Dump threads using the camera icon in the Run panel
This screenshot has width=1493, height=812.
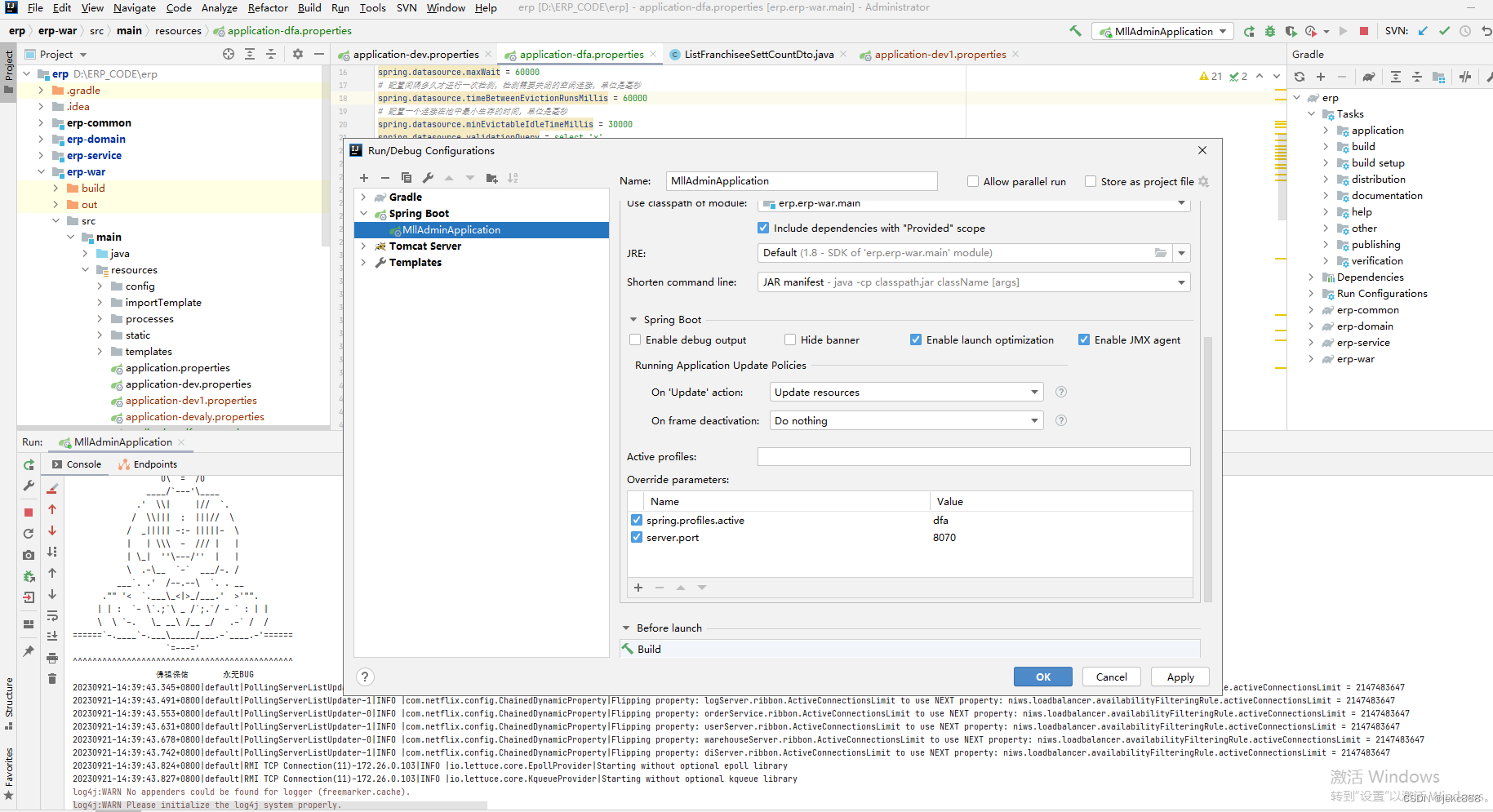pos(29,555)
